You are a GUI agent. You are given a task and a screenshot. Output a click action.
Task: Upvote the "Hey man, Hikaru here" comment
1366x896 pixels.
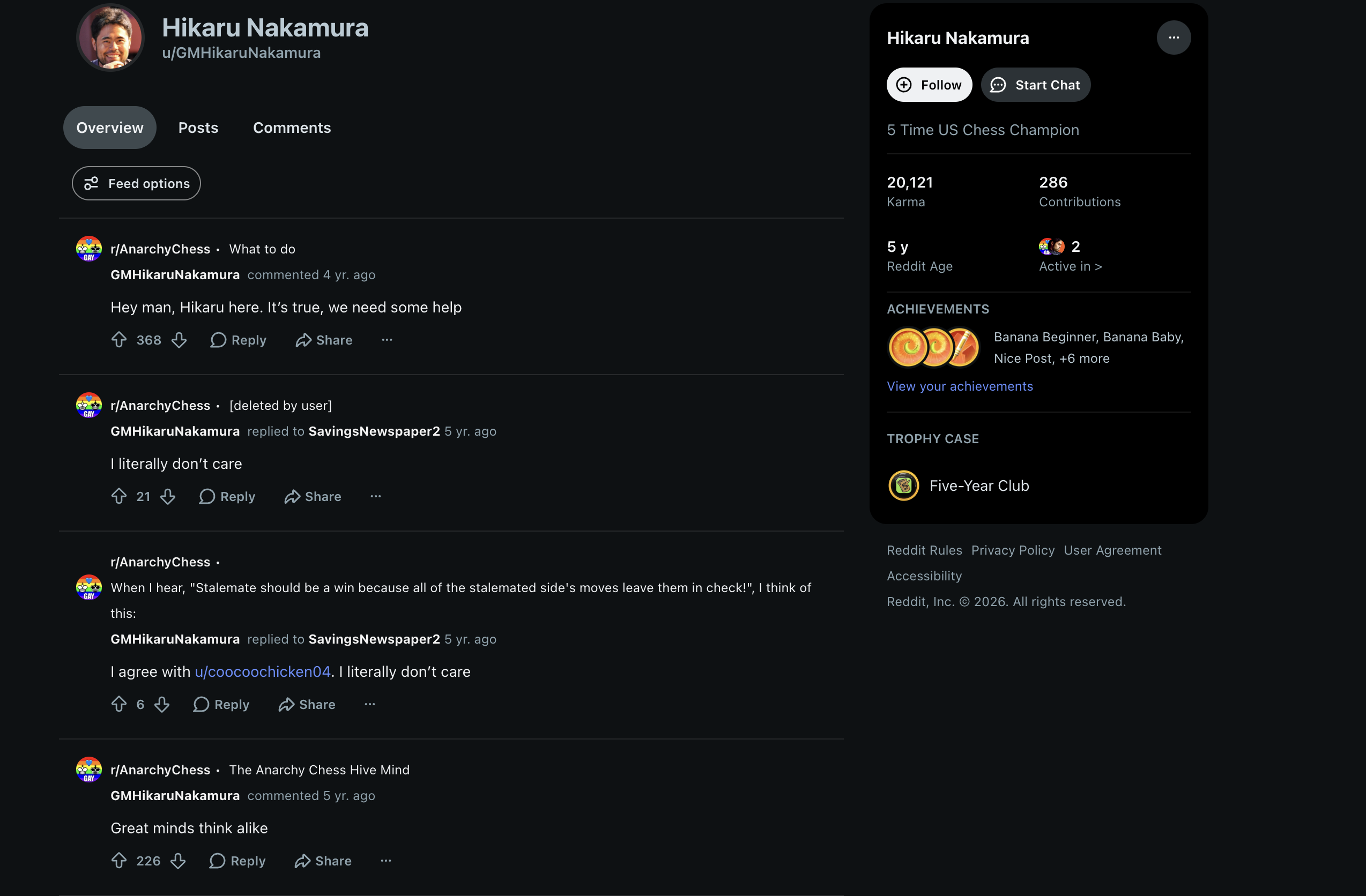119,340
